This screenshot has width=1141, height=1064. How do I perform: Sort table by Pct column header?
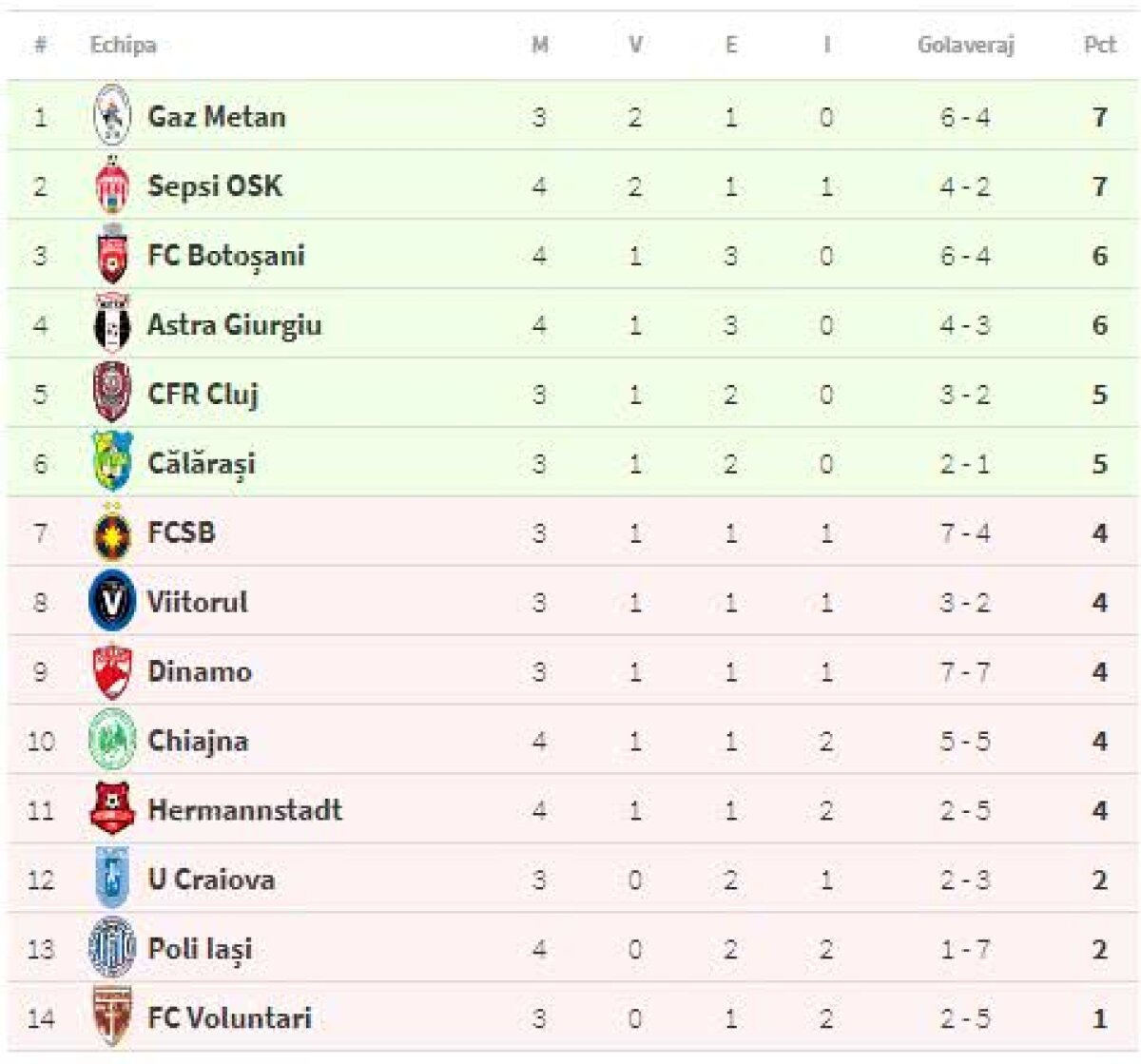point(1099,45)
